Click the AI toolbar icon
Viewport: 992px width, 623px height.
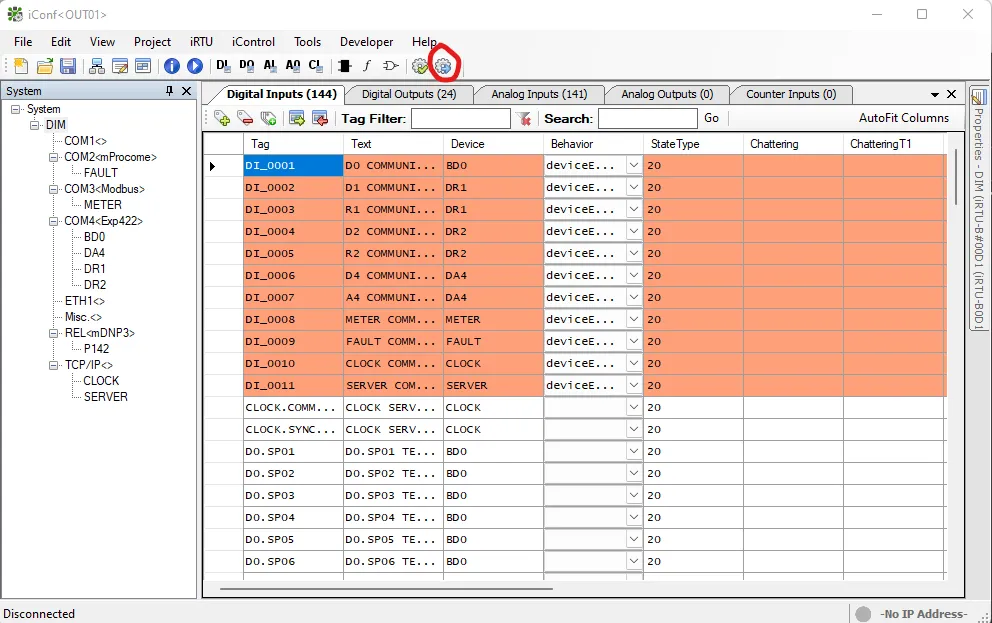270,65
